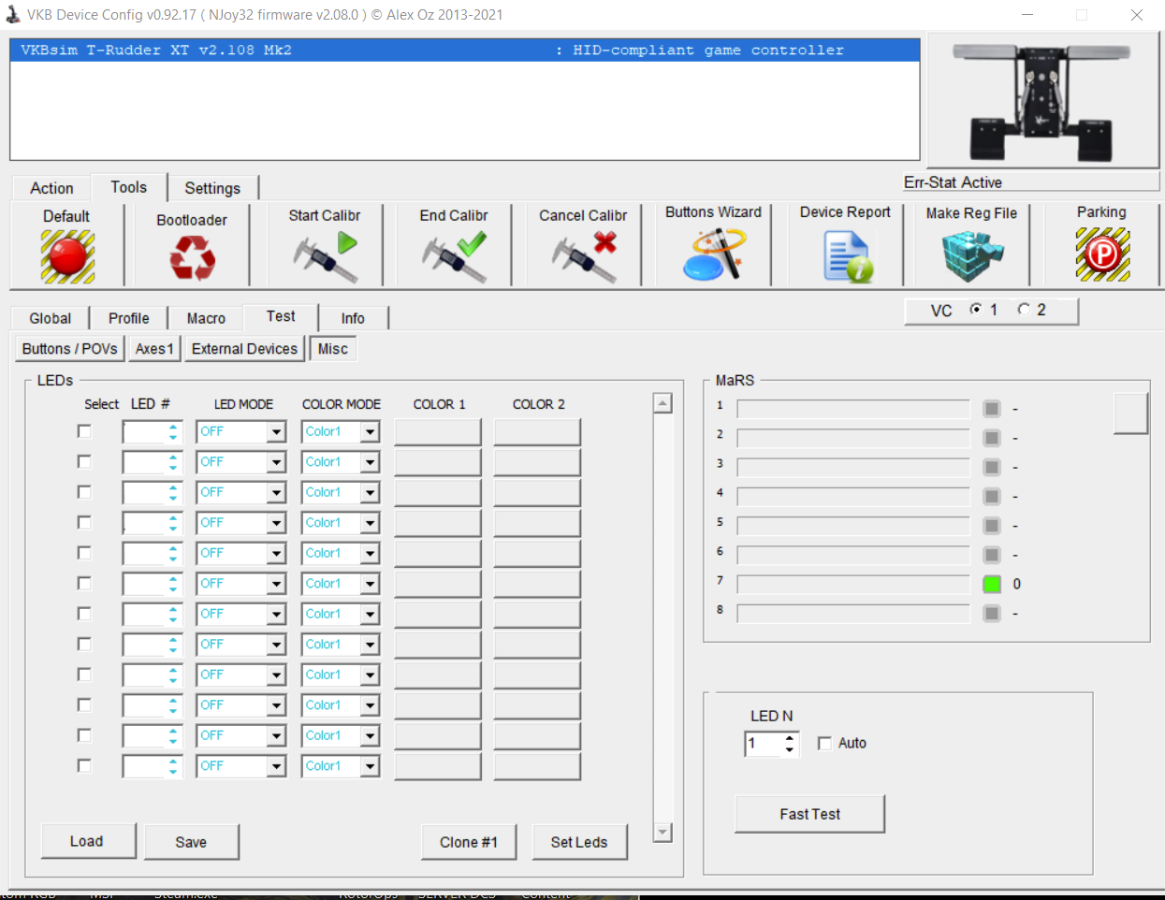Click the Fast Test button

click(x=809, y=814)
